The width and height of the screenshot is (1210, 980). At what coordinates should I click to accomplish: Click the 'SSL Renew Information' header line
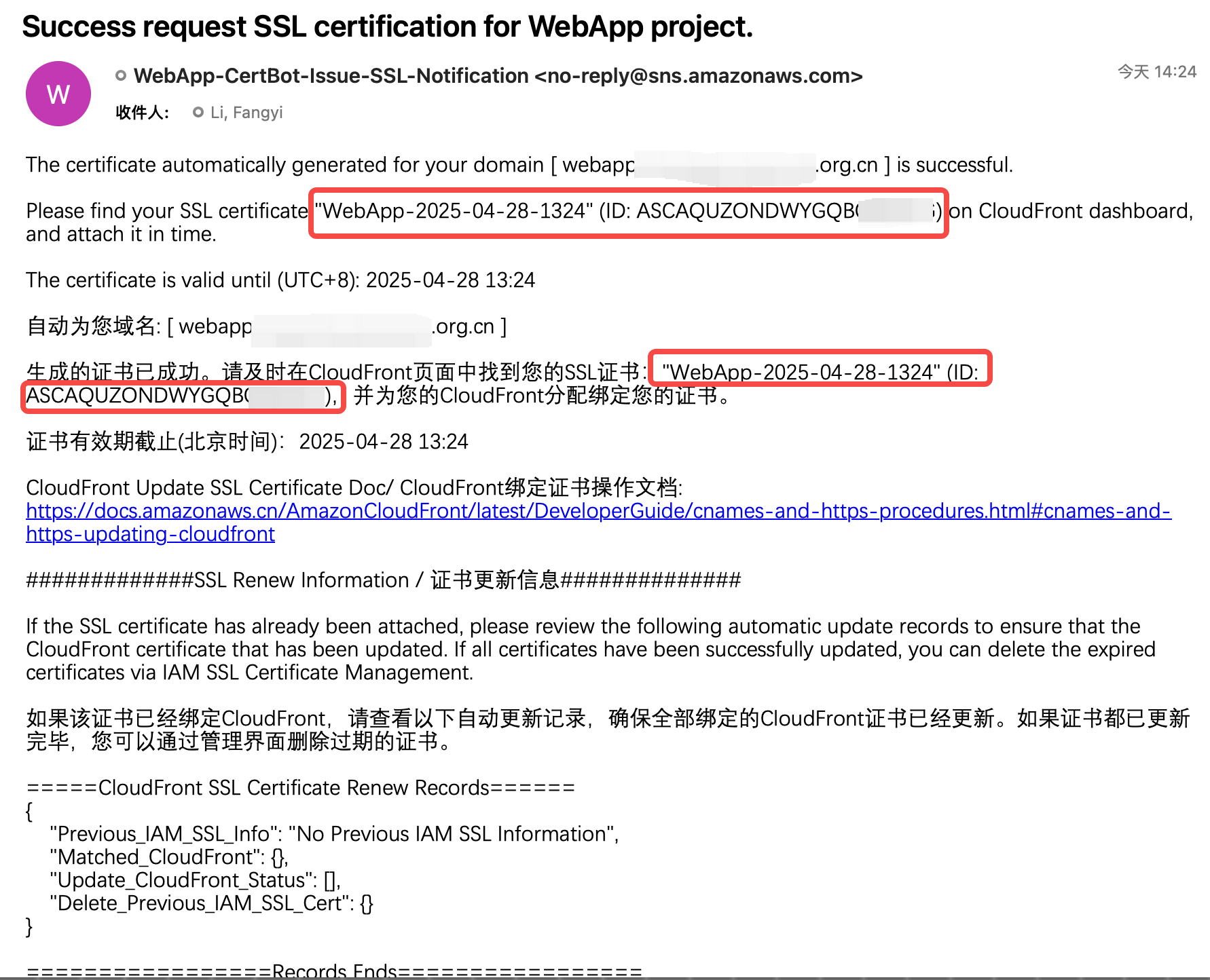pyautogui.click(x=384, y=580)
